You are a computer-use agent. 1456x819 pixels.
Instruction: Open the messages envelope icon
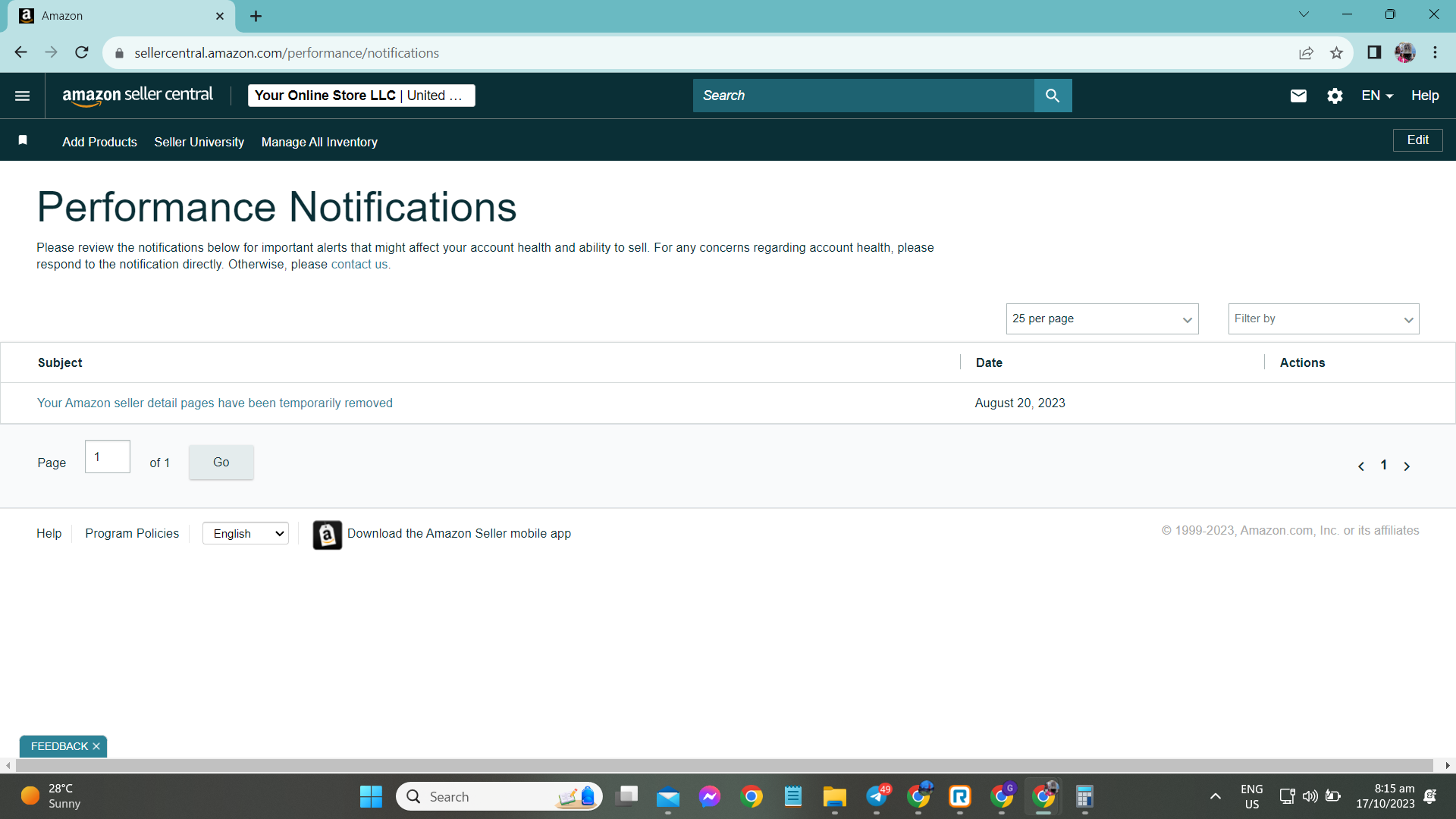pos(1298,96)
